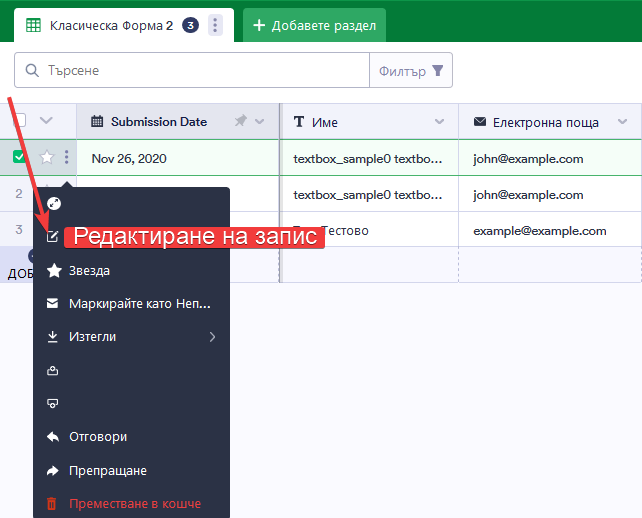
Task: Select the example@example.com email cell
Action: 550,230
